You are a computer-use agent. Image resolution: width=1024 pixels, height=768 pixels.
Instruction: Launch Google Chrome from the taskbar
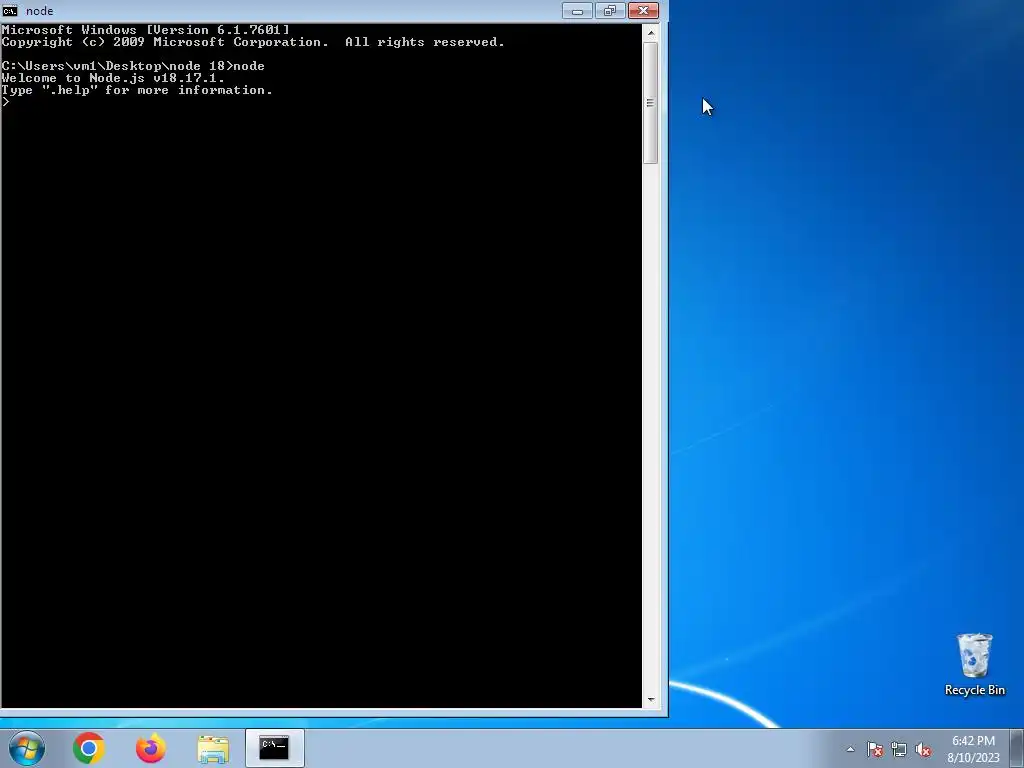tap(89, 748)
